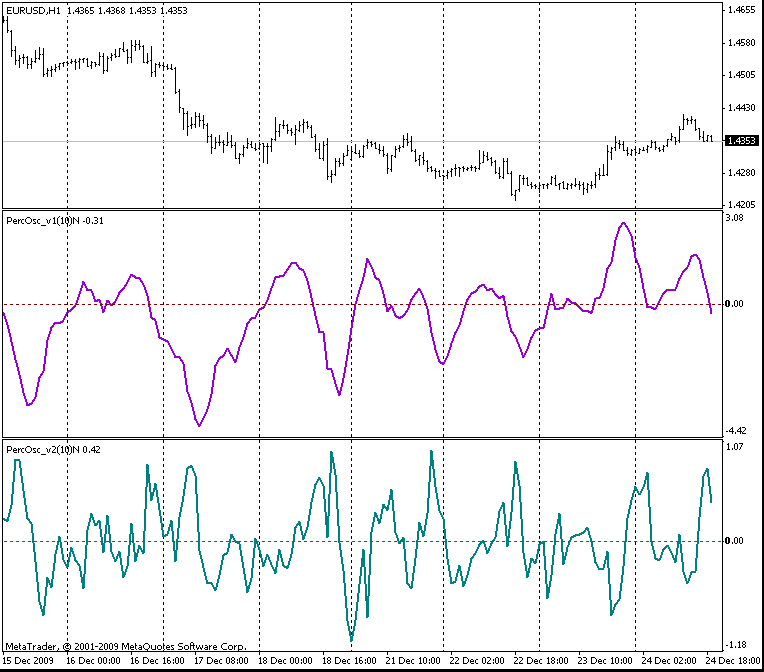The image size is (764, 672).
Task: Click the 15 Dec 2009 date label
Action: [x=28, y=661]
